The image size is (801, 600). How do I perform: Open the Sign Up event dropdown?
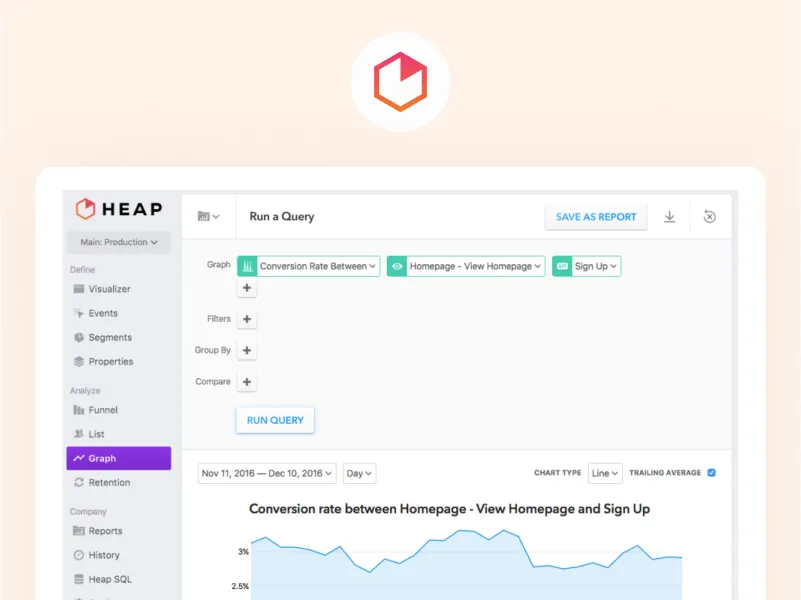coord(586,266)
